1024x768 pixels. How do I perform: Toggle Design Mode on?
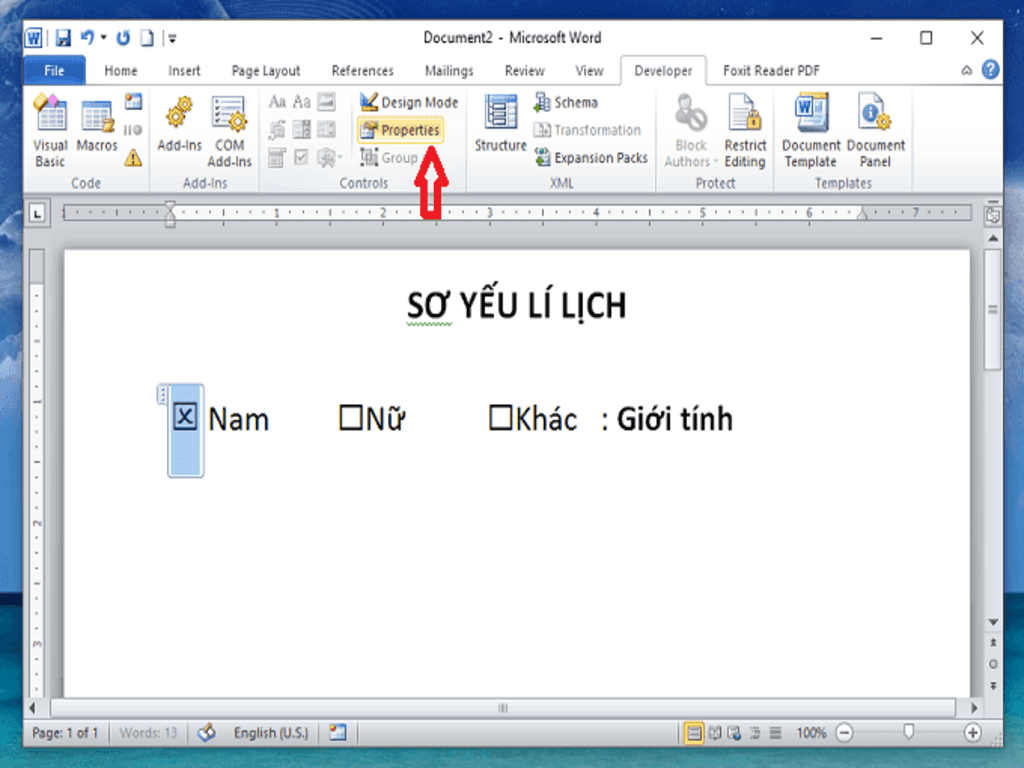[x=410, y=101]
